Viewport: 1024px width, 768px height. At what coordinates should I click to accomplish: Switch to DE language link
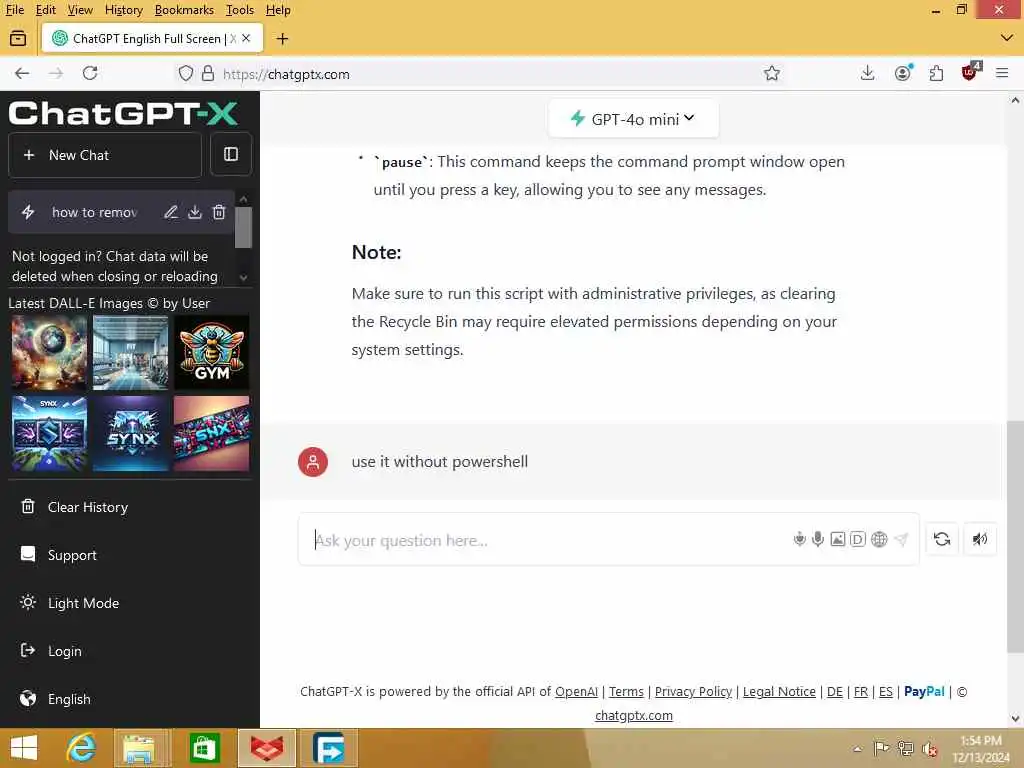(x=835, y=692)
